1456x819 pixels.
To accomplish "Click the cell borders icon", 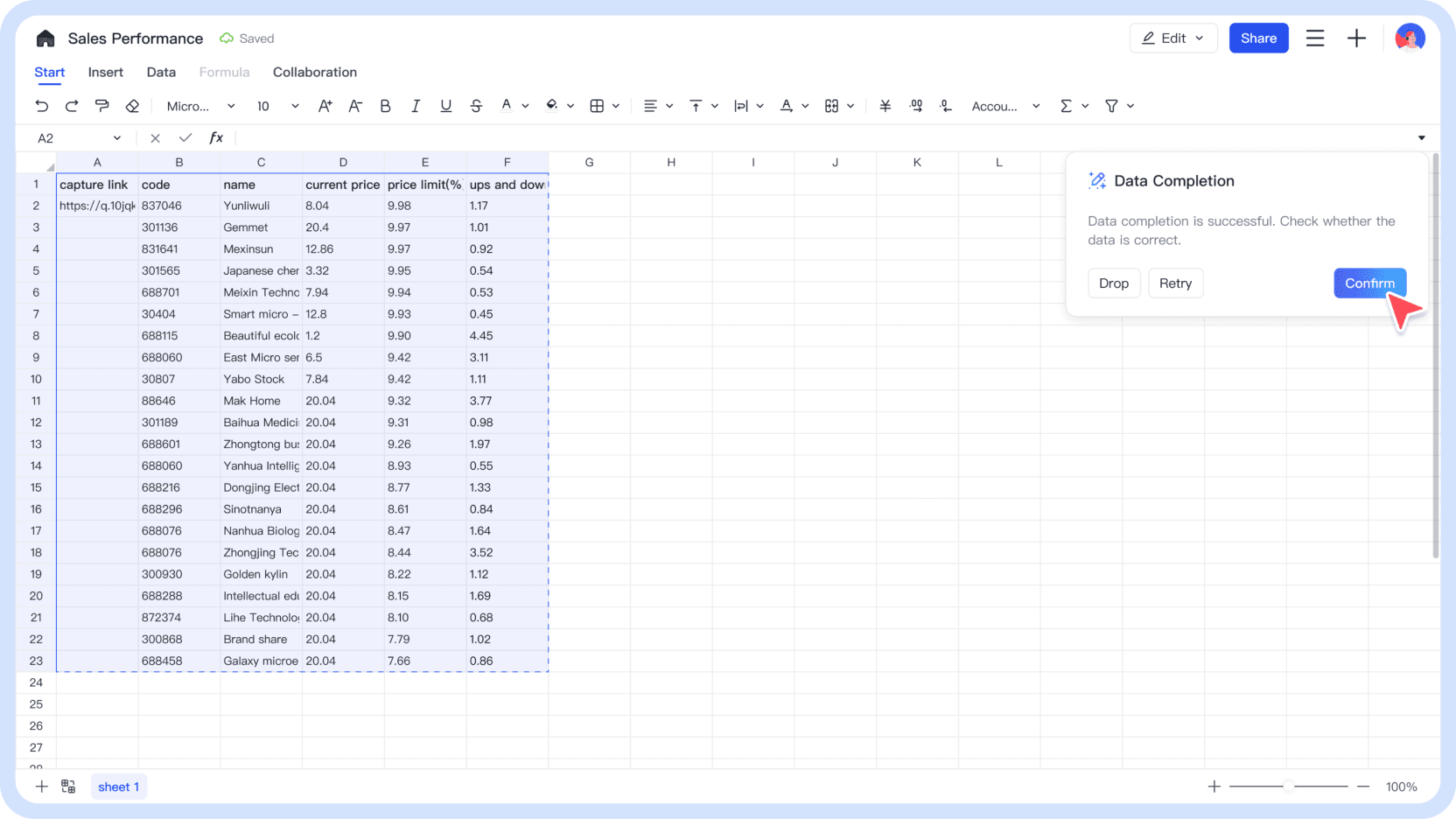I will point(597,106).
